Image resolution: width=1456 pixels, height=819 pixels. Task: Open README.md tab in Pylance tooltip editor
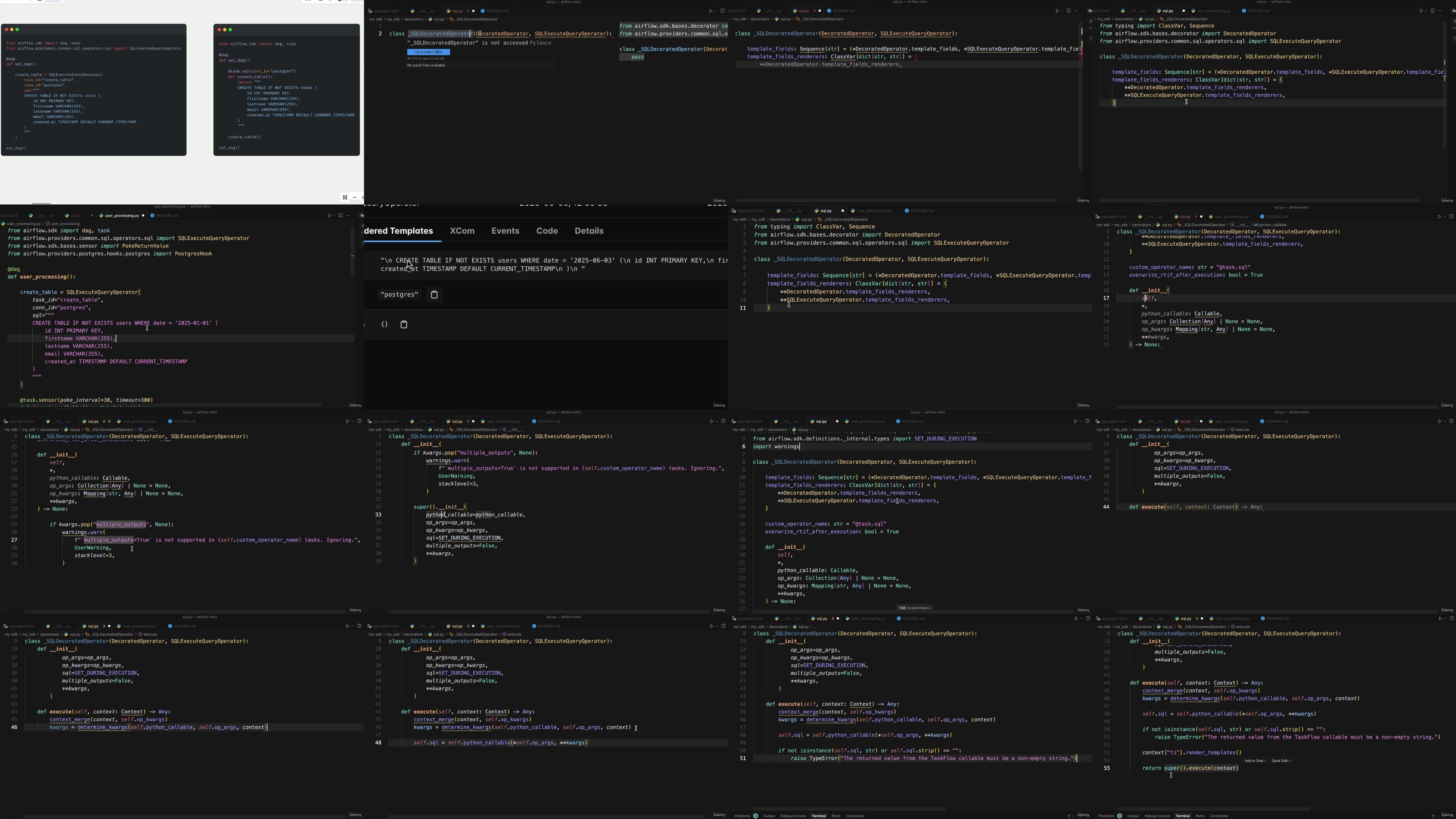pyautogui.click(x=497, y=11)
